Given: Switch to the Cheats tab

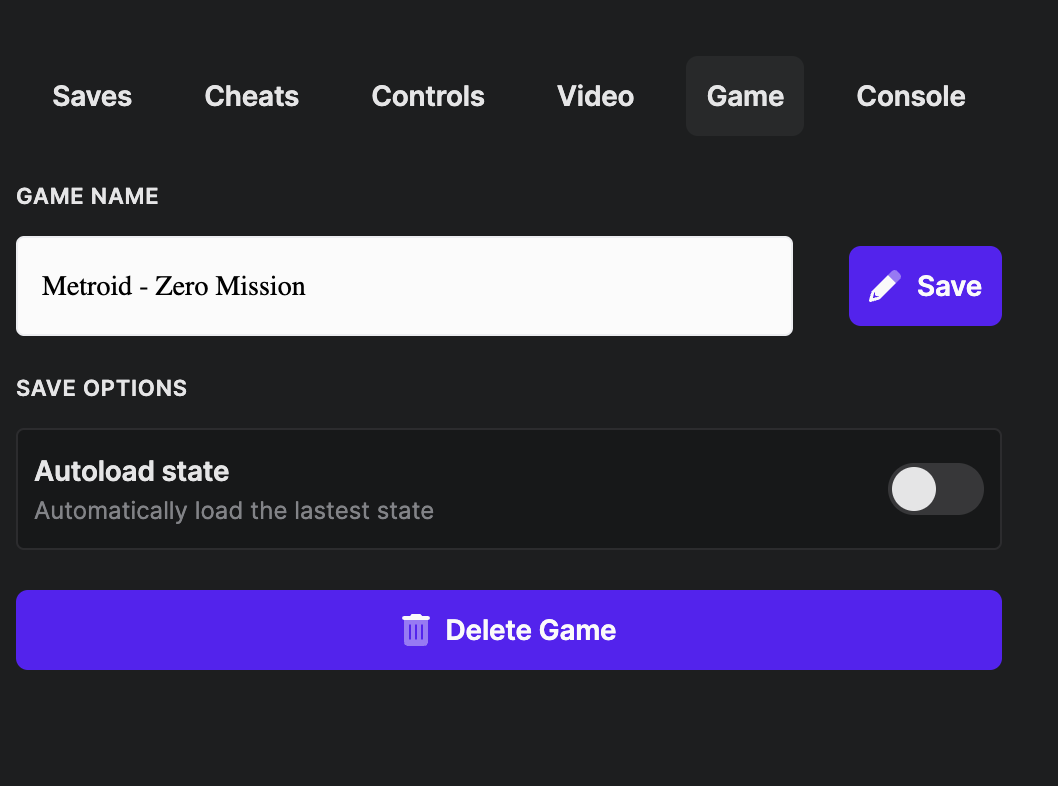Looking at the screenshot, I should tap(252, 96).
